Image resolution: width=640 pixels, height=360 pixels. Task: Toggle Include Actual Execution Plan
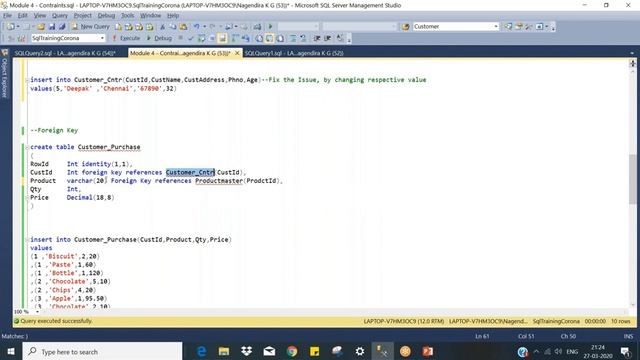(235, 38)
